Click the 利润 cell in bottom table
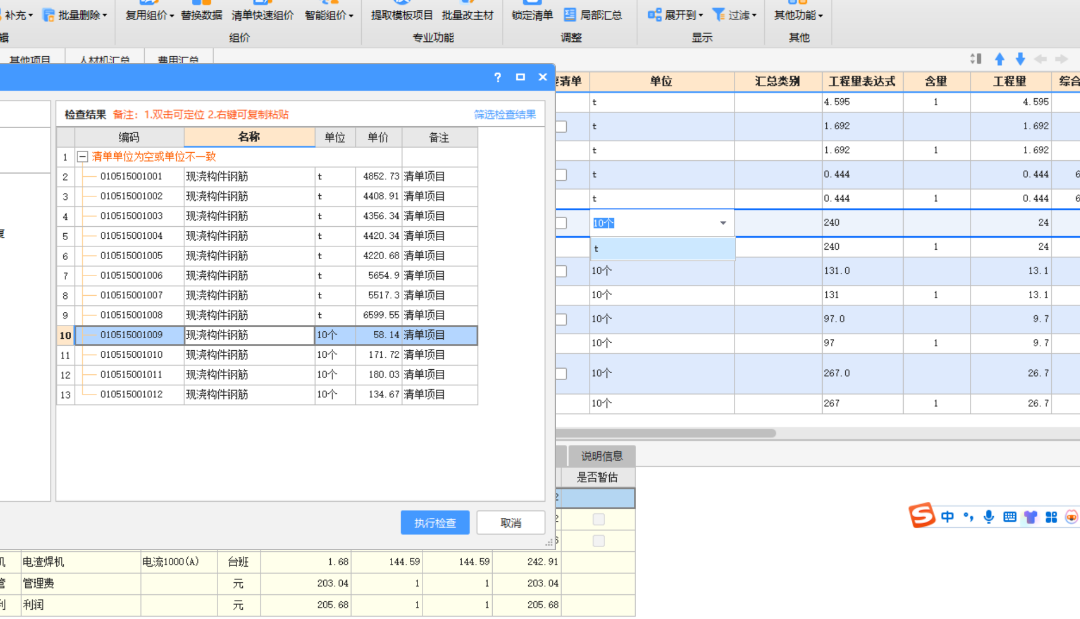 coord(81,605)
